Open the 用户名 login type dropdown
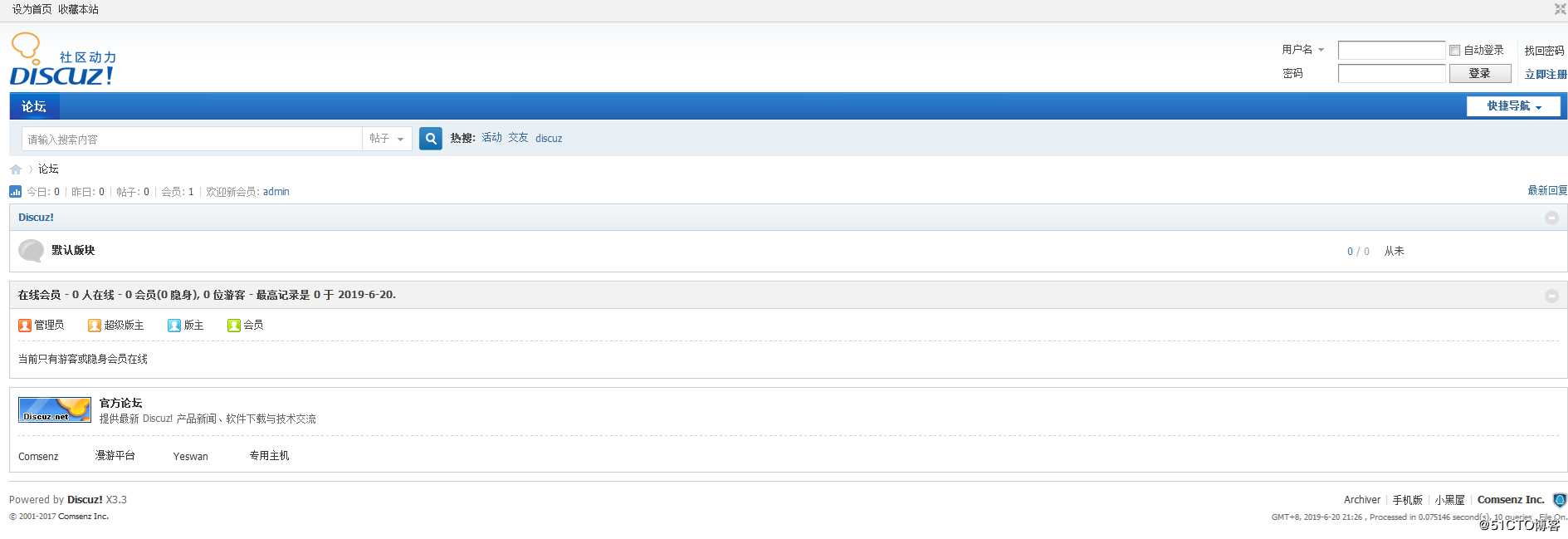Viewport: 1568px width, 539px height. 1303,50
